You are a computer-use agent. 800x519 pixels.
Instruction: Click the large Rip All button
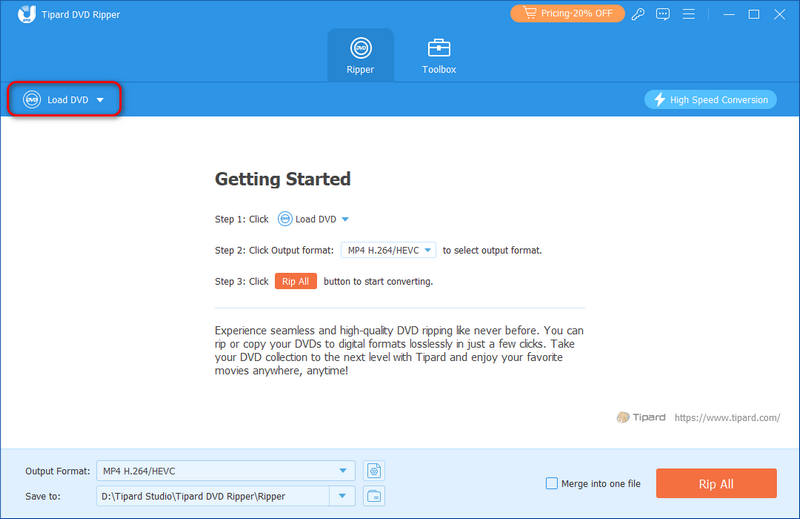(716, 483)
